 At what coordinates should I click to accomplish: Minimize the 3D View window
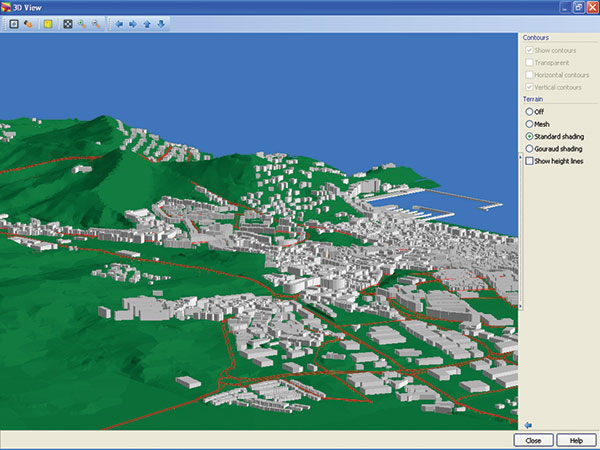coord(565,7)
